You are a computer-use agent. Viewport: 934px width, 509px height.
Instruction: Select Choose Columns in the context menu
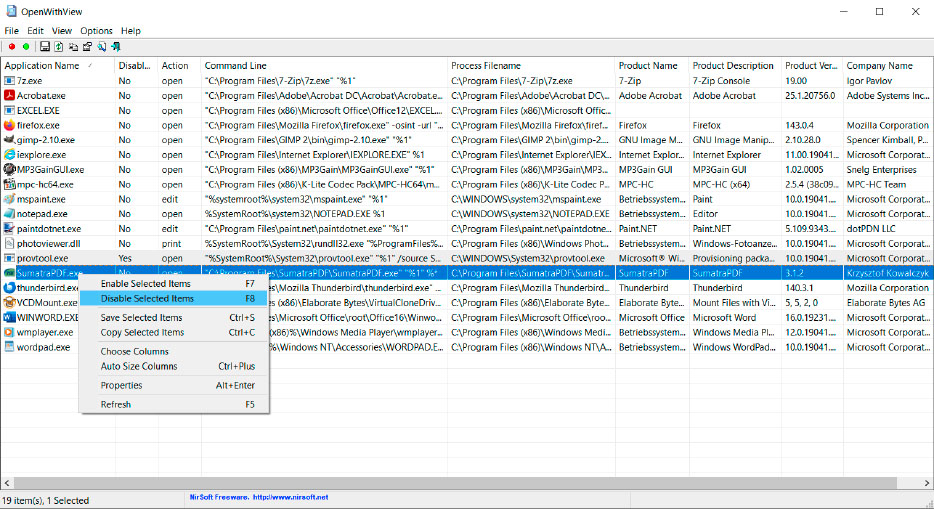tap(134, 351)
